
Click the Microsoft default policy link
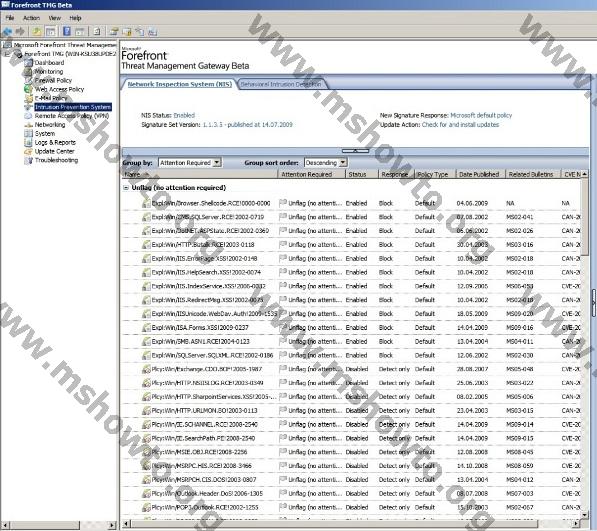(481, 115)
